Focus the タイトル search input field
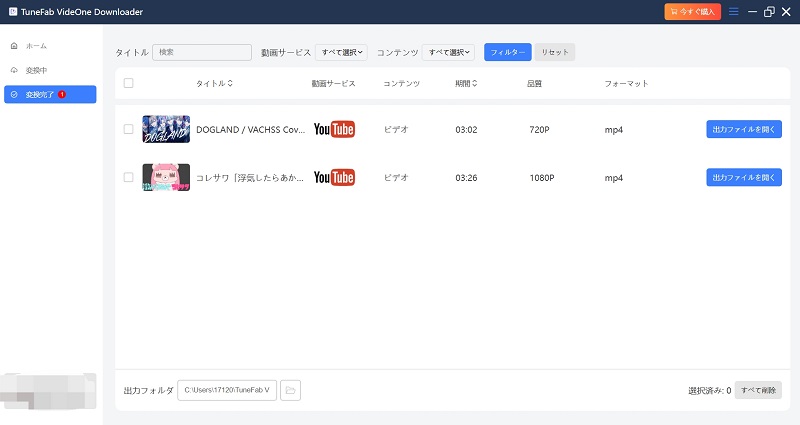The height and width of the screenshot is (425, 800). 202,52
